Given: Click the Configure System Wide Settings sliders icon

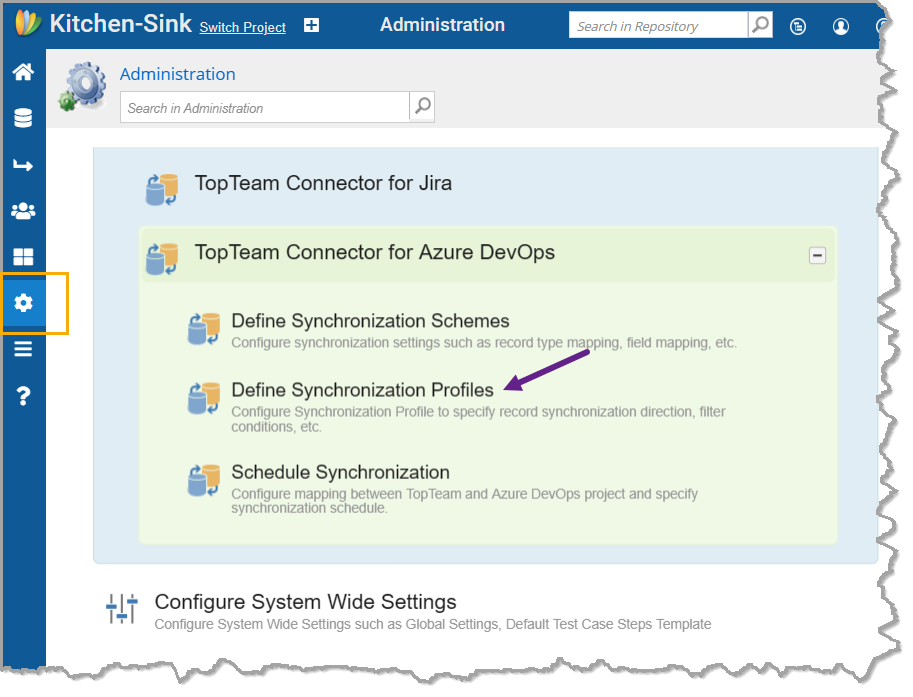Looking at the screenshot, I should point(122,608).
